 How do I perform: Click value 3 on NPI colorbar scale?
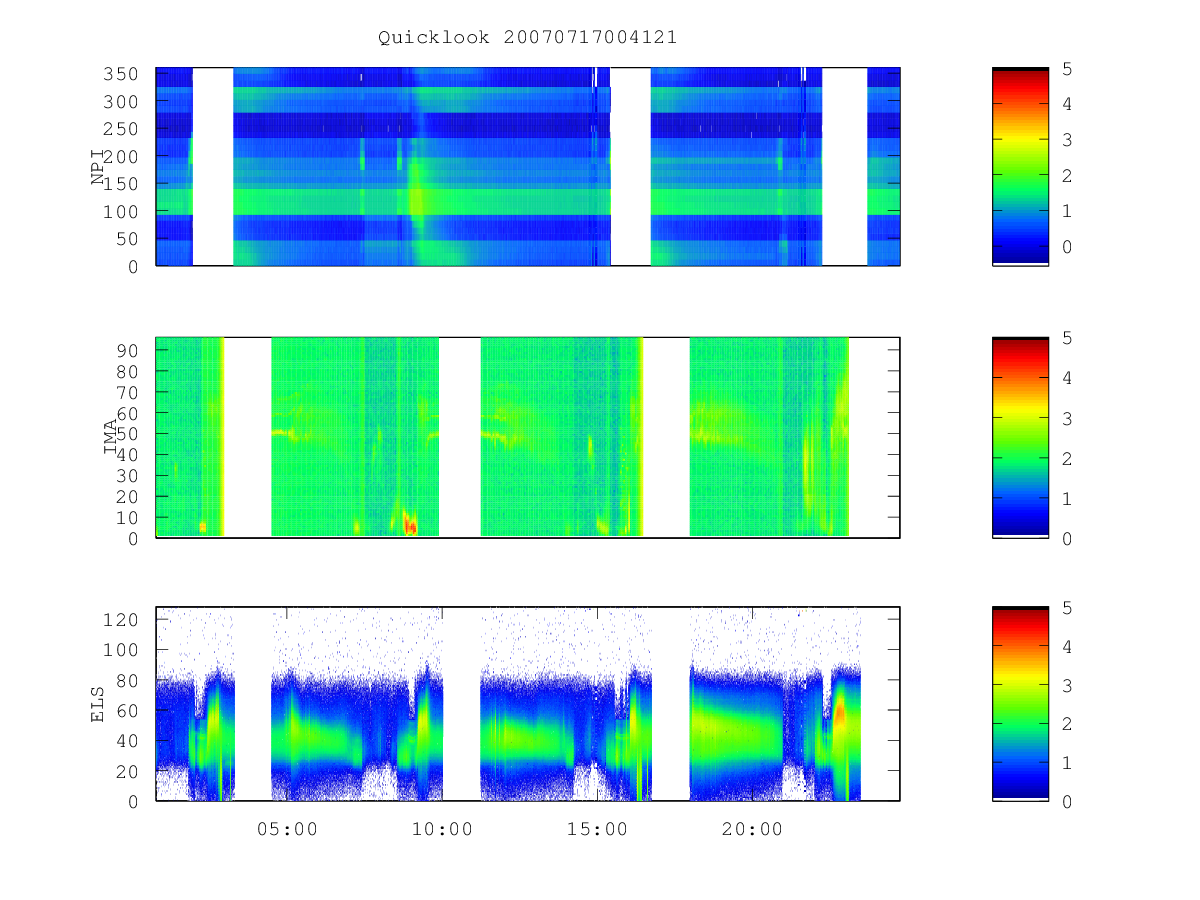pos(1068,140)
